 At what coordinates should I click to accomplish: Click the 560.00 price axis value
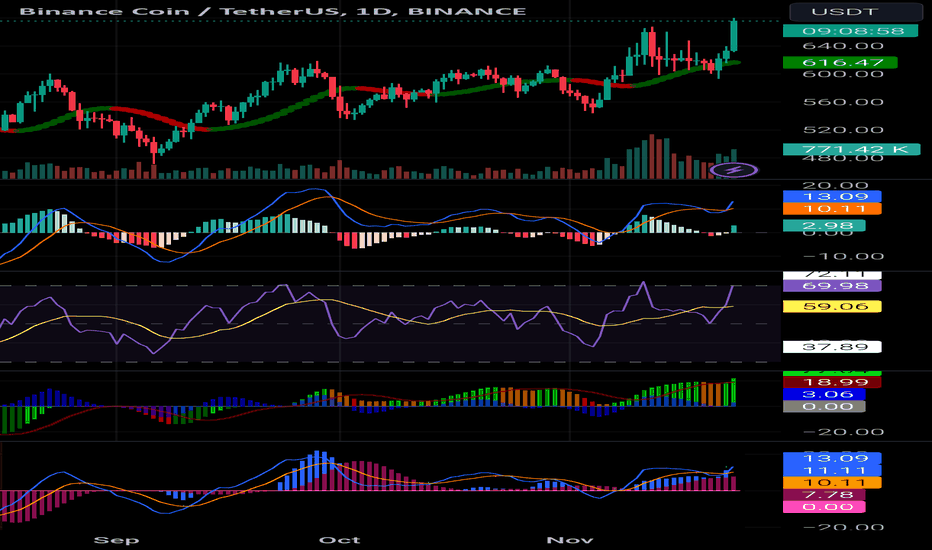pyautogui.click(x=843, y=102)
